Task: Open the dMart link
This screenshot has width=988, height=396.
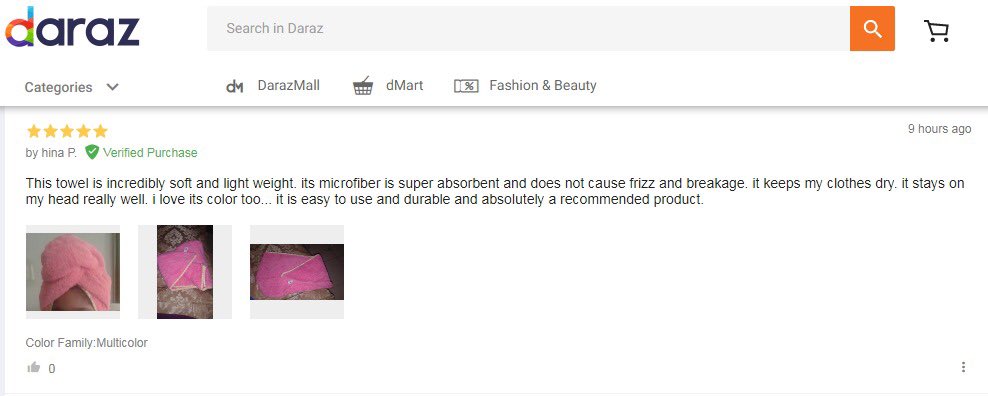Action: point(405,86)
